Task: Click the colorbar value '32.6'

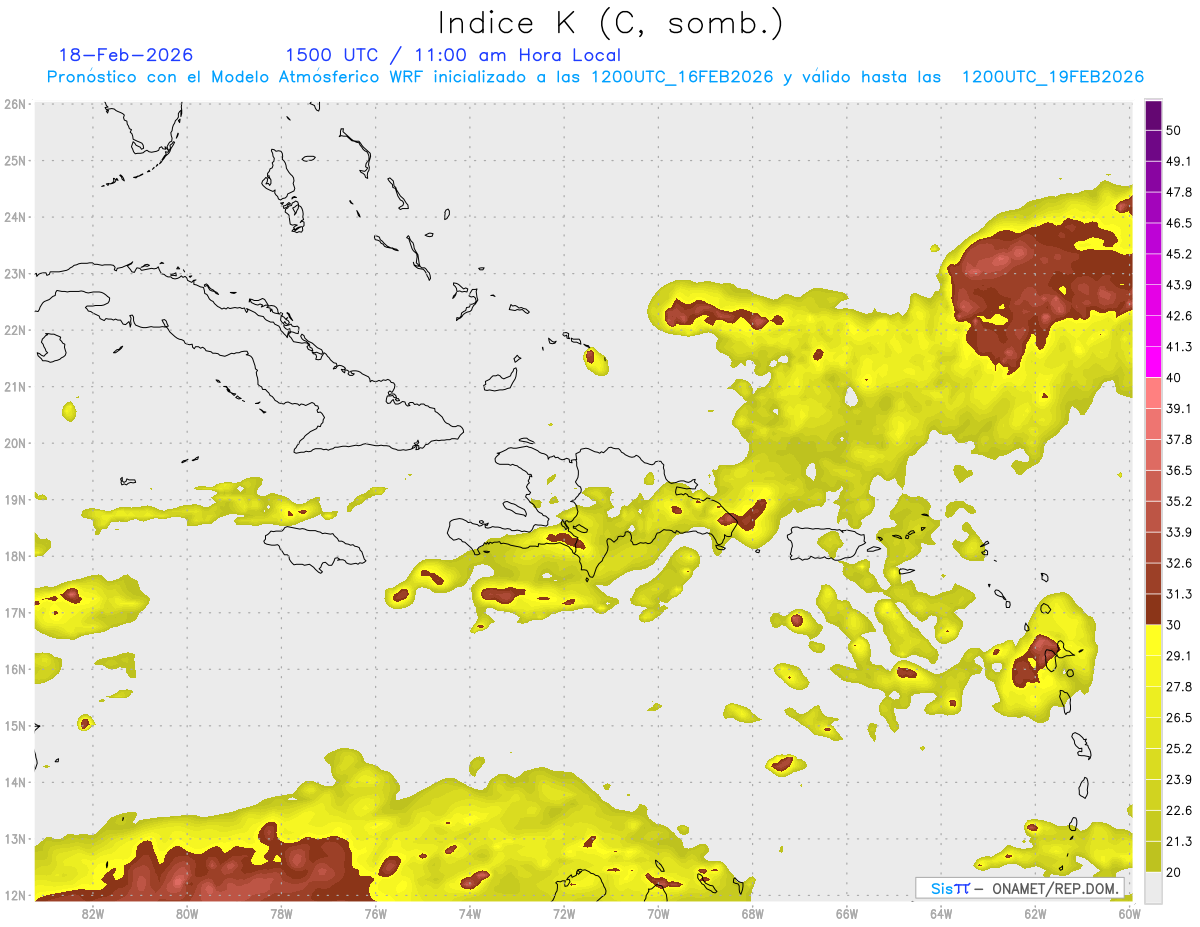Action: 1178,563
